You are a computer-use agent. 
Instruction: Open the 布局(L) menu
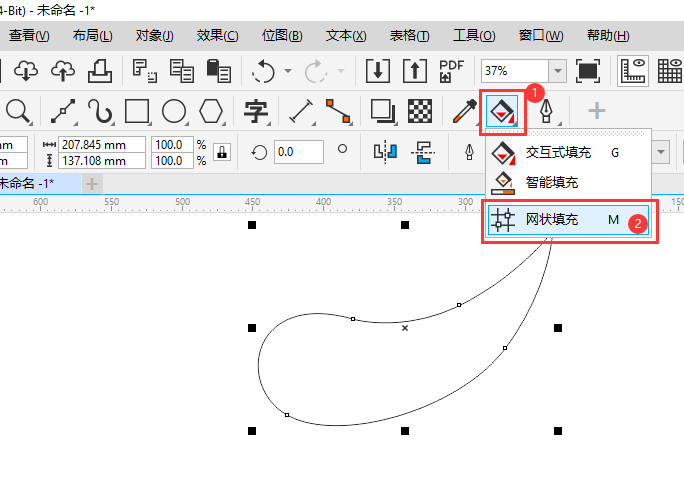93,35
